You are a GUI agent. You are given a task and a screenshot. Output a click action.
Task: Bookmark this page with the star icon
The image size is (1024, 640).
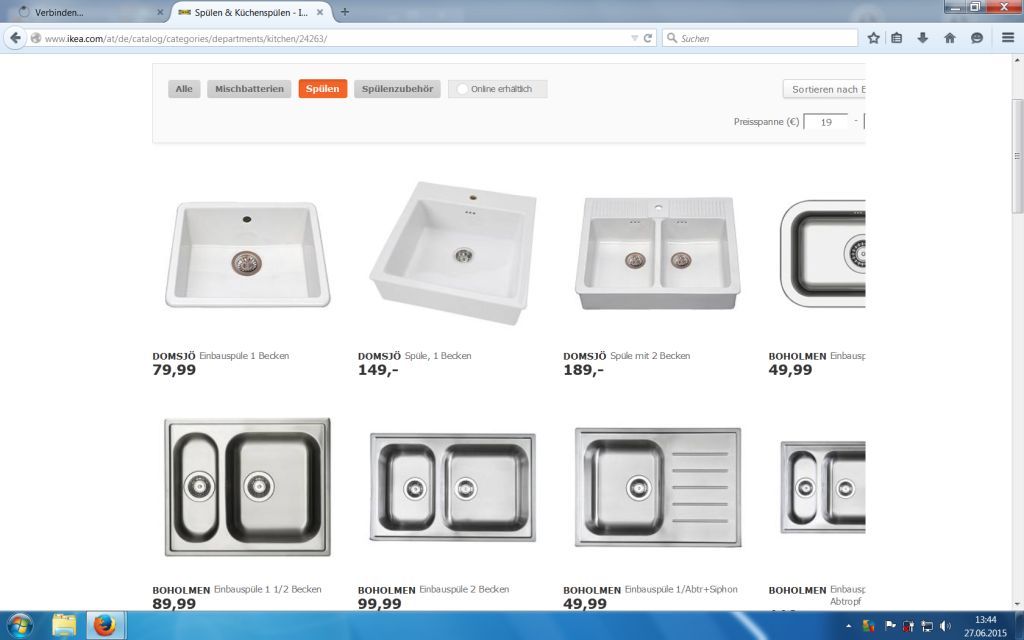pyautogui.click(x=873, y=39)
